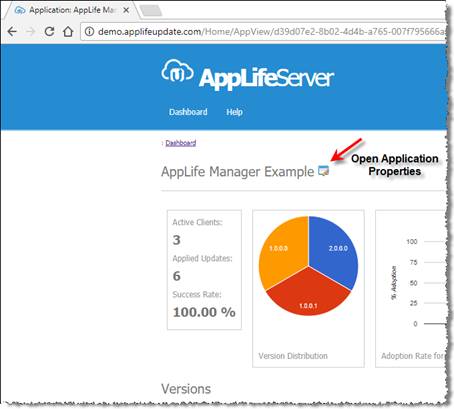
Task: Open a new browser tab
Action: [x=151, y=11]
